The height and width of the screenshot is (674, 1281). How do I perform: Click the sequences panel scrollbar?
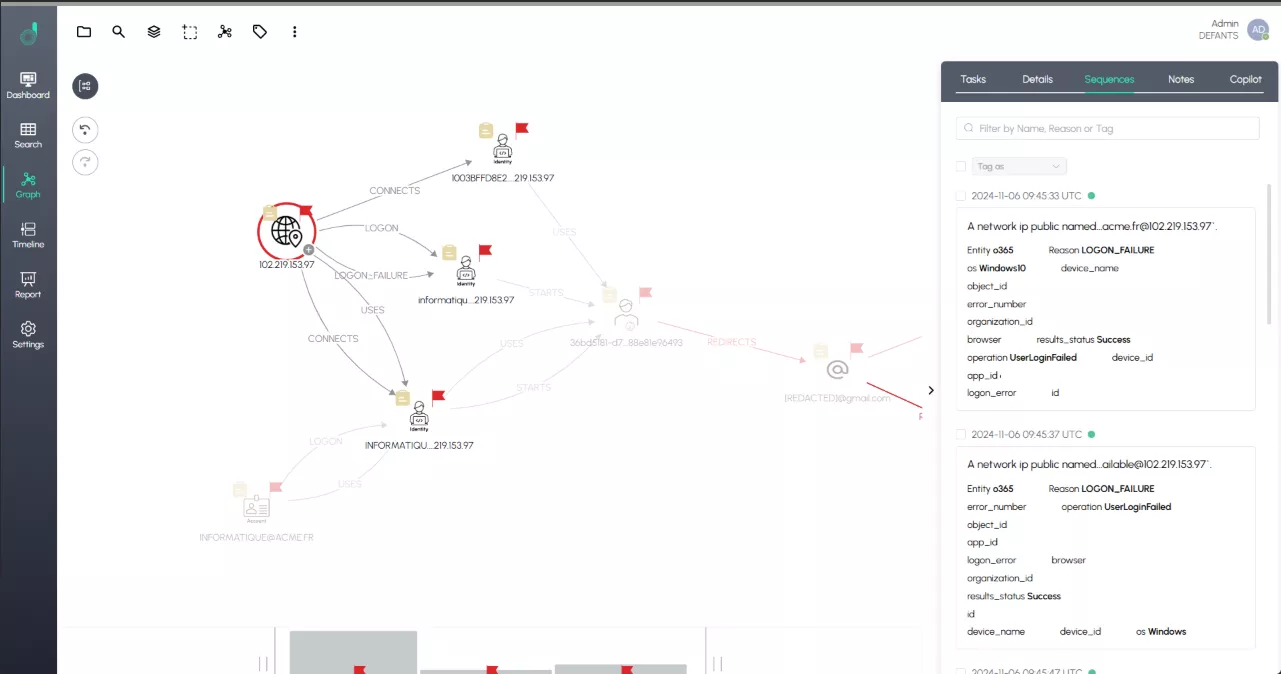coord(1269,255)
